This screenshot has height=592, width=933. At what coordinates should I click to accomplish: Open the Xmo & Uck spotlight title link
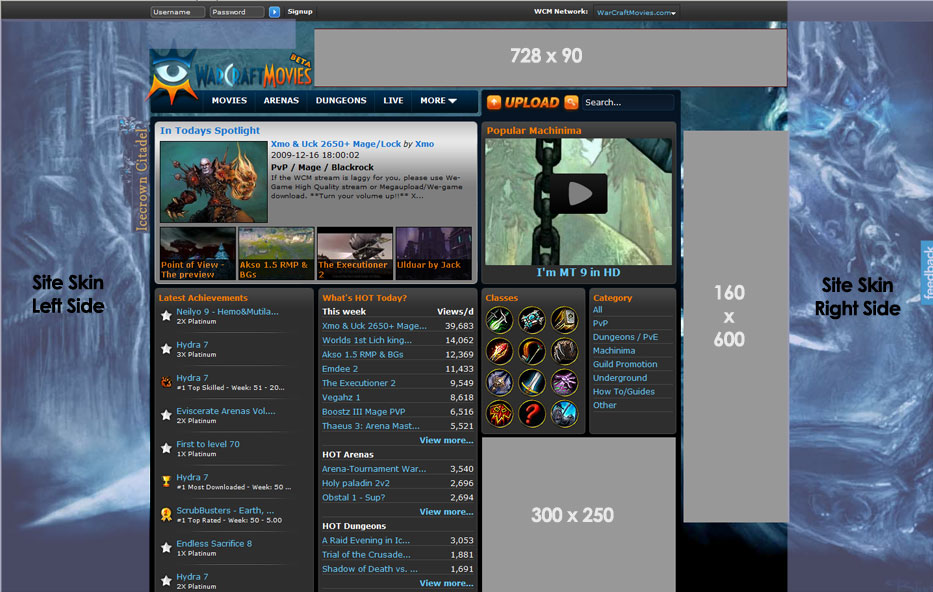336,144
